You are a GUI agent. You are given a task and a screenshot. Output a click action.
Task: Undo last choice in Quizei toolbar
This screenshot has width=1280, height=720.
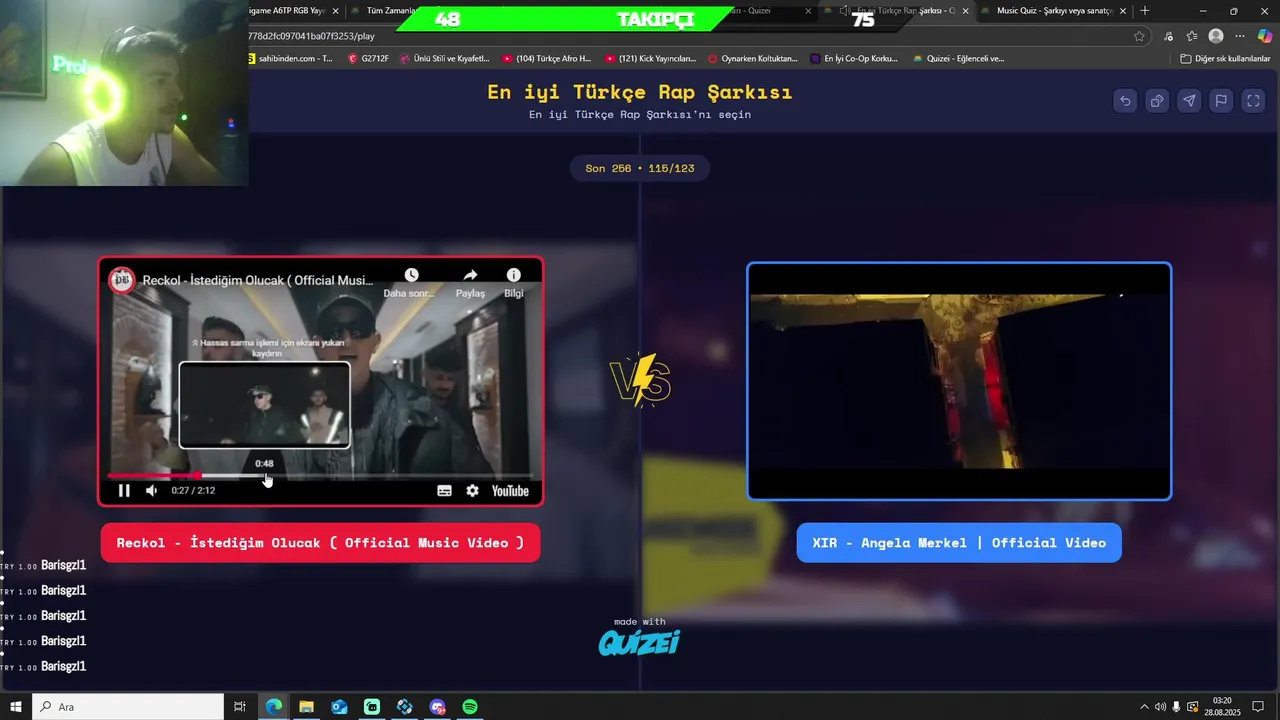click(x=1125, y=100)
